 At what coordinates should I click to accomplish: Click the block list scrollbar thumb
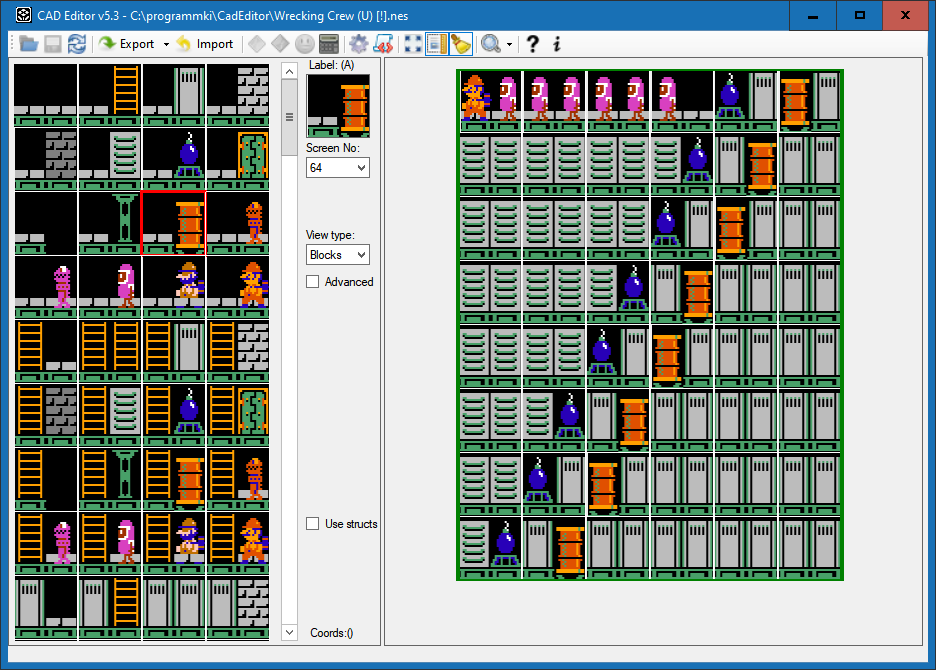290,117
